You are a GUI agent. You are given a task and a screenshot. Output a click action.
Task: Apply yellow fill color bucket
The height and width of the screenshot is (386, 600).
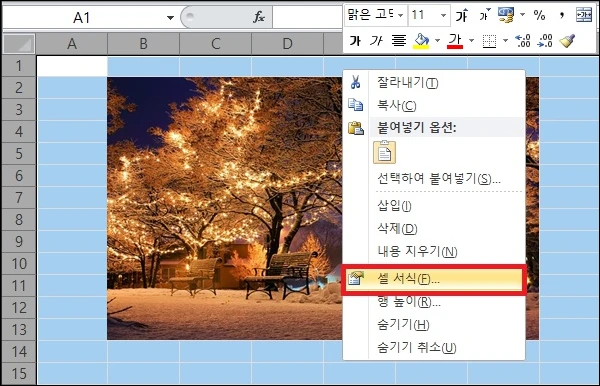pyautogui.click(x=421, y=41)
